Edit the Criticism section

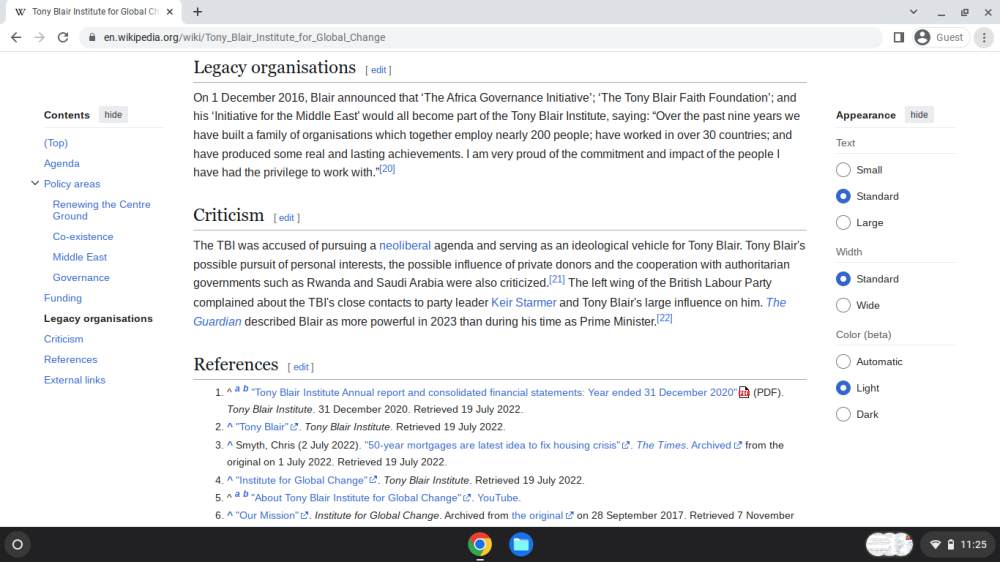286,218
